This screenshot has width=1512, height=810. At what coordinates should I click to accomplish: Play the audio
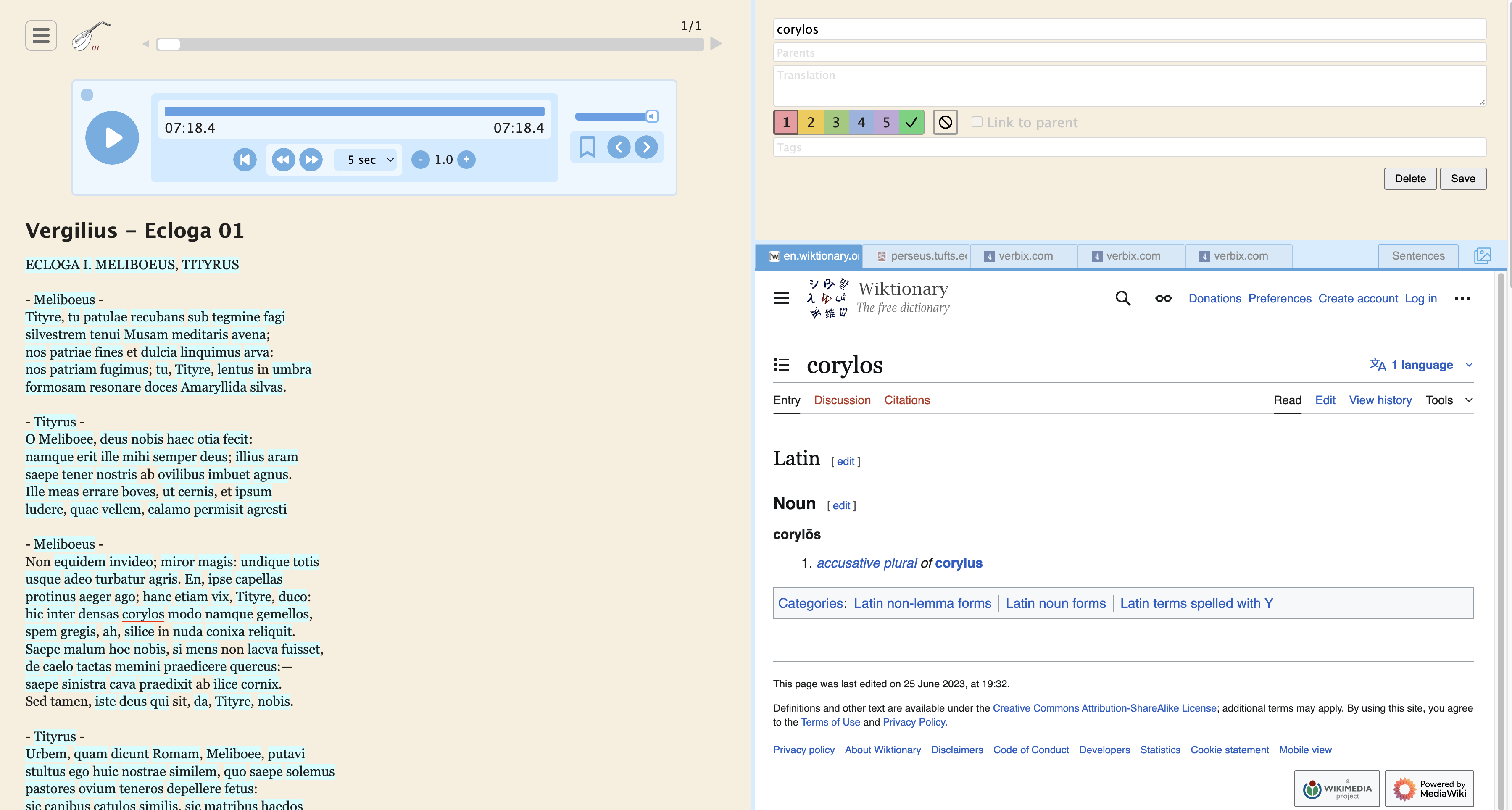[x=112, y=138]
